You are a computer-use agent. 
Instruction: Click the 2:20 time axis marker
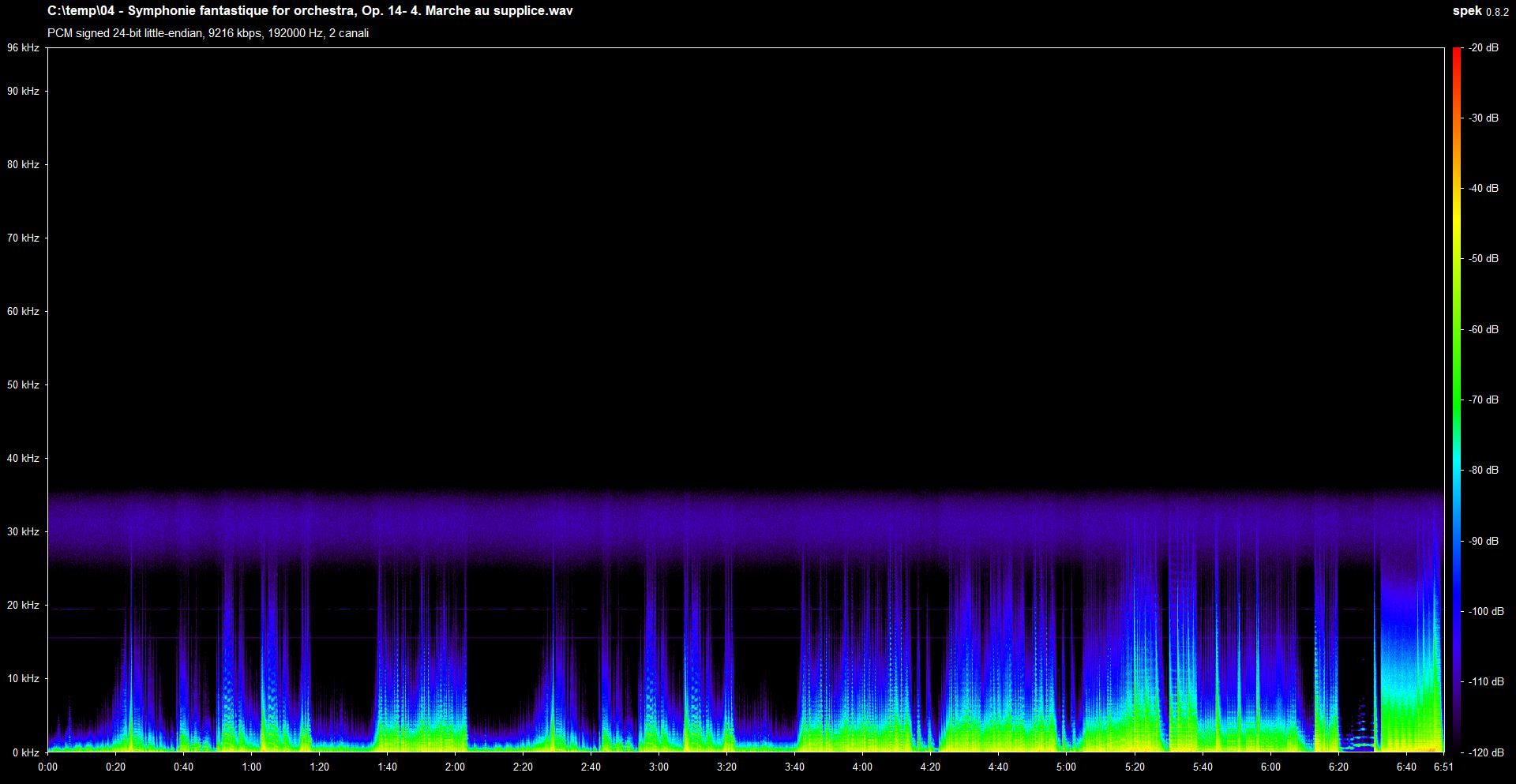click(523, 767)
